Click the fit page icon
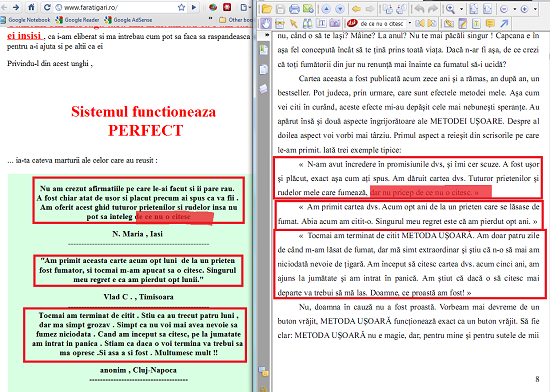550x392 pixels. coord(474,8)
